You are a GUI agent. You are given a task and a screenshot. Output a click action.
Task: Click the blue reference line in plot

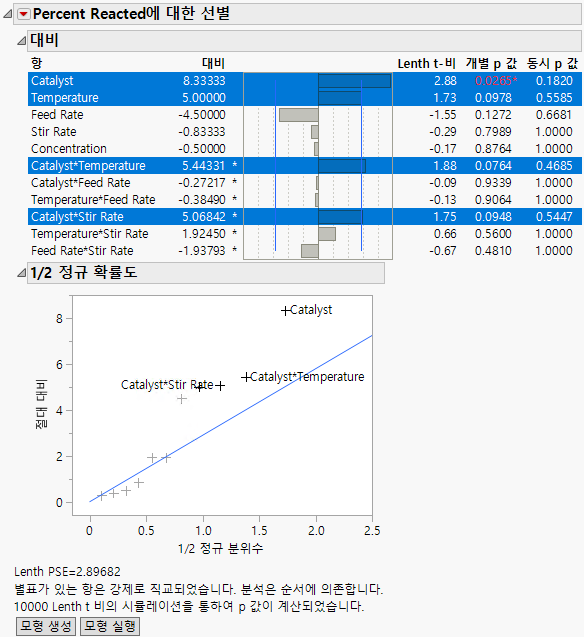tap(231, 418)
